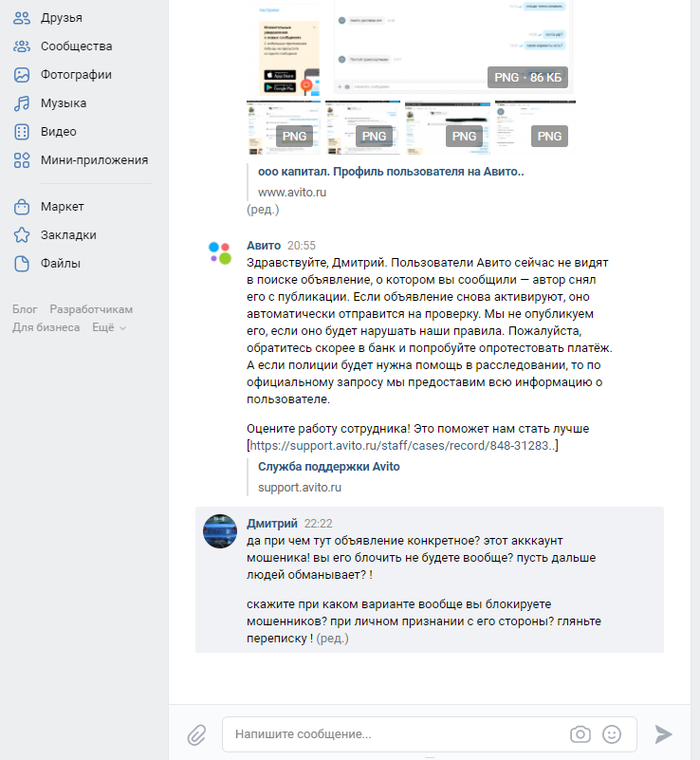Screen dimensions: 700x760
Task: Open the Для бизнеса footer link
Action: click(46, 328)
